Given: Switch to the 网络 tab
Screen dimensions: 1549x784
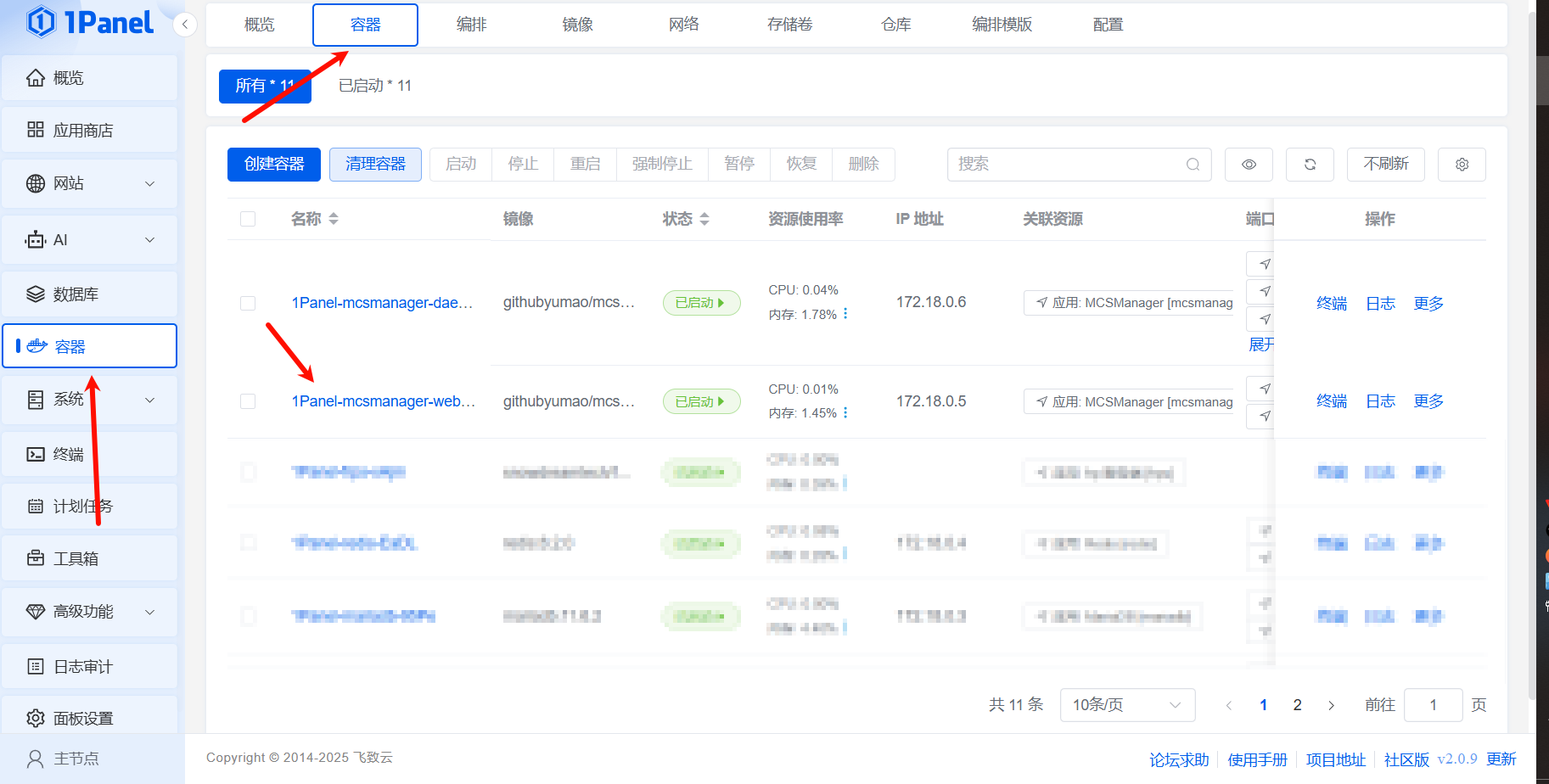Looking at the screenshot, I should (683, 25).
